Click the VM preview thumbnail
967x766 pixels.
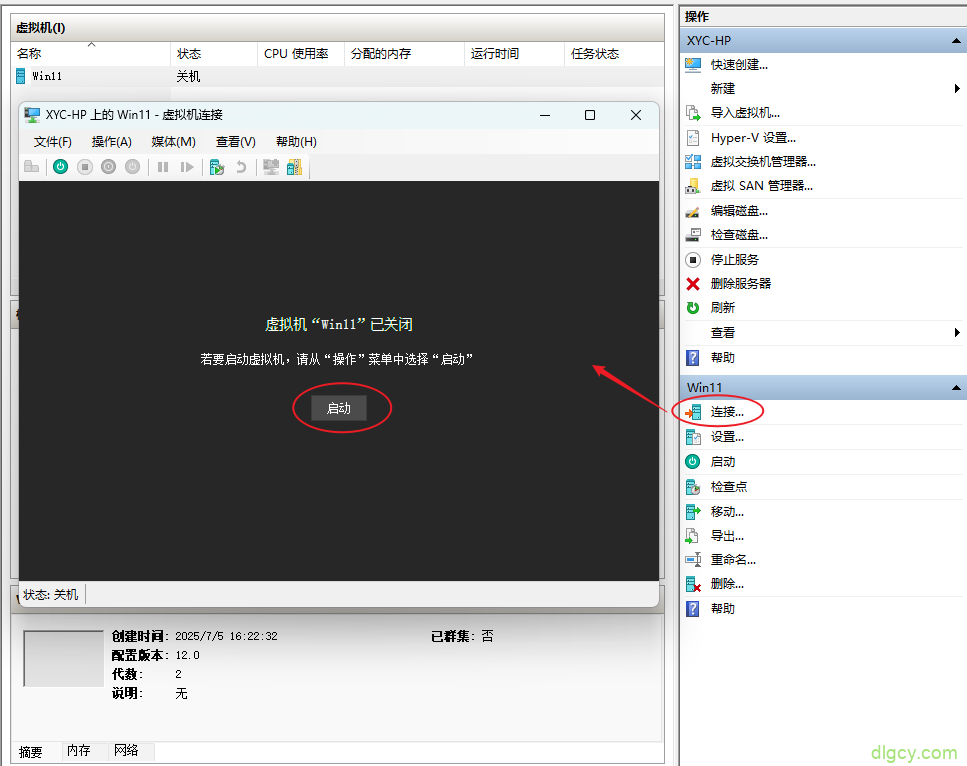point(64,658)
